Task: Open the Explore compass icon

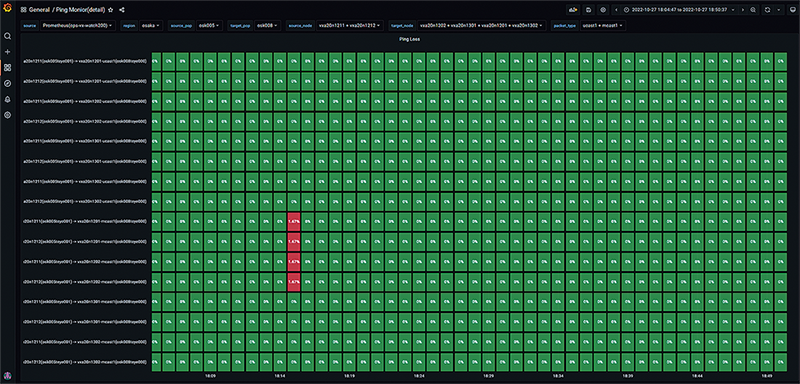Action: point(7,83)
